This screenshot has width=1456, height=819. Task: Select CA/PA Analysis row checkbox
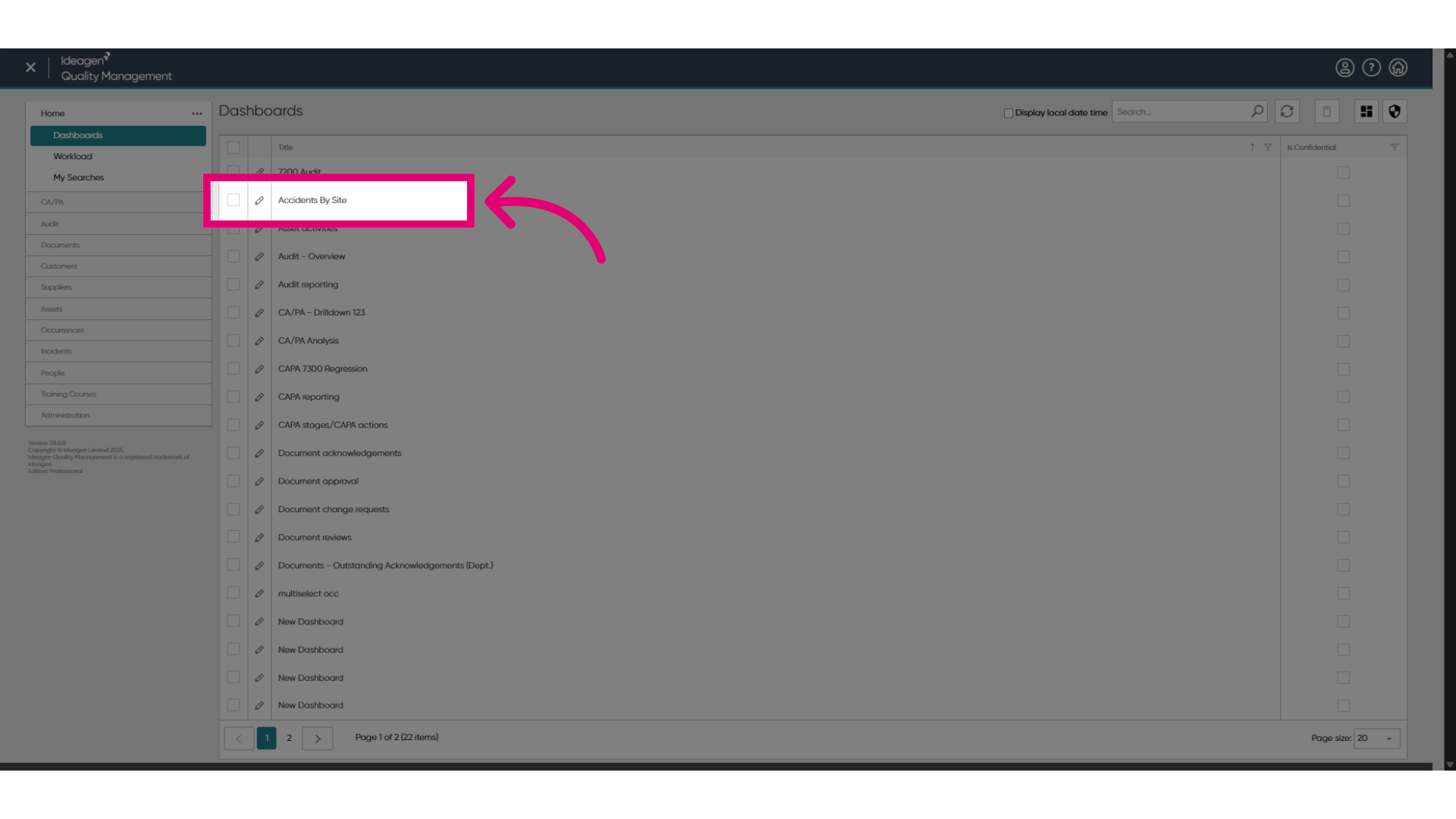[234, 340]
